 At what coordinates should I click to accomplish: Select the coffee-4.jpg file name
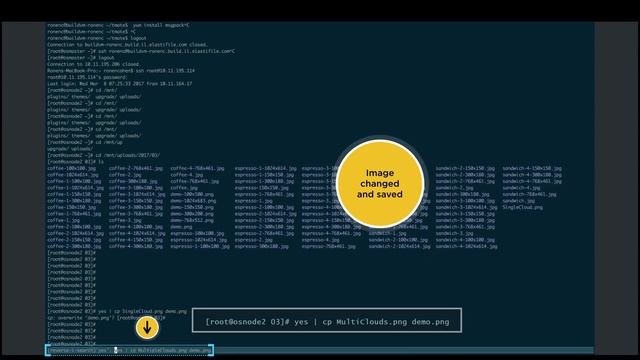tap(187, 175)
